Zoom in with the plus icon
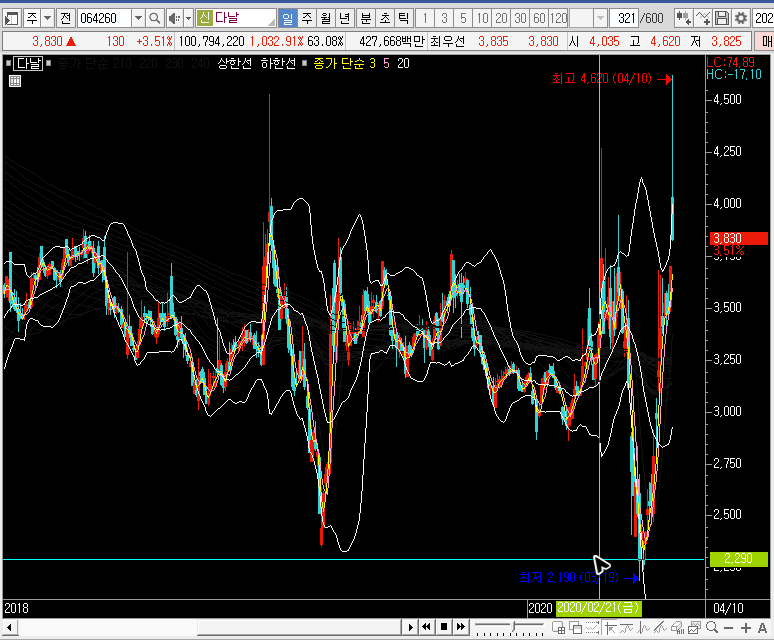Viewport: 774px width, 640px height. pyautogui.click(x=746, y=628)
